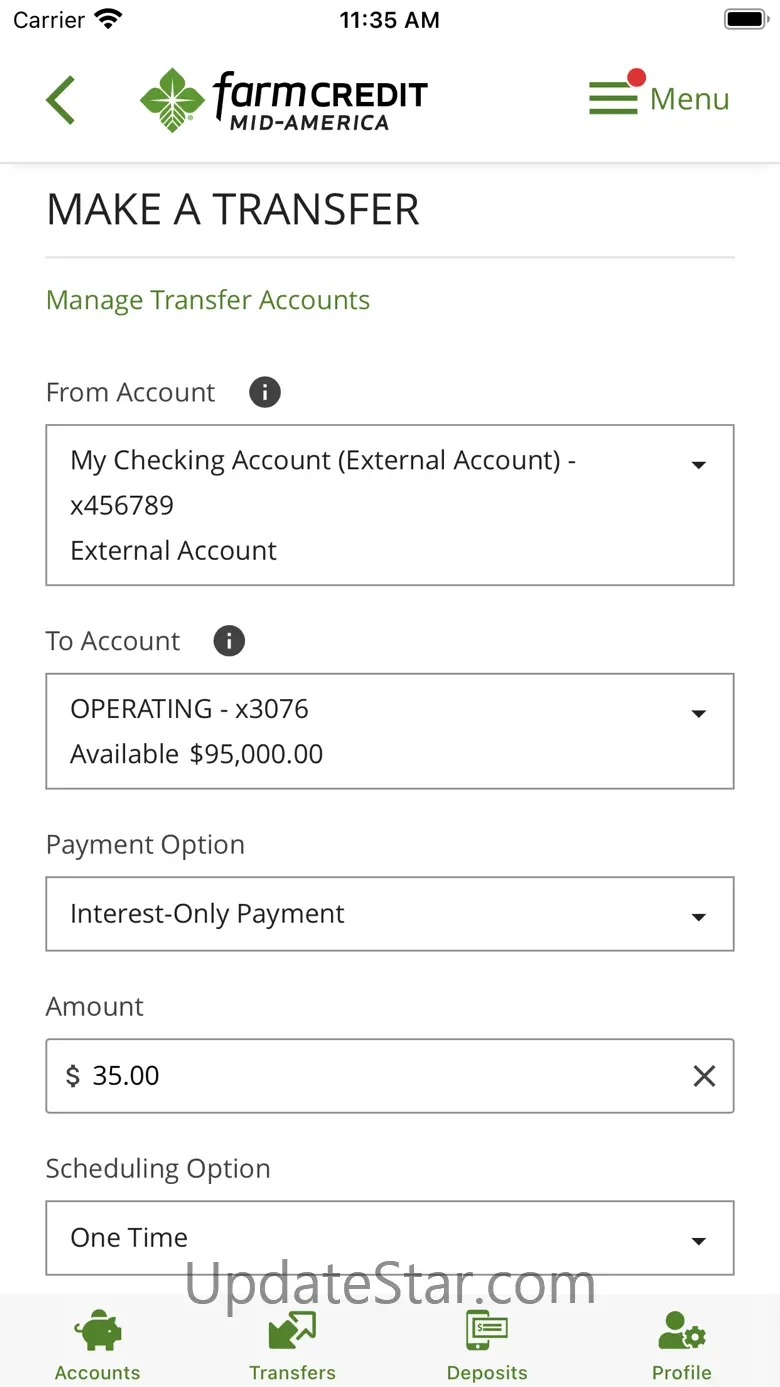
Task: Go to Profile gear icon tab
Action: coord(682,1333)
